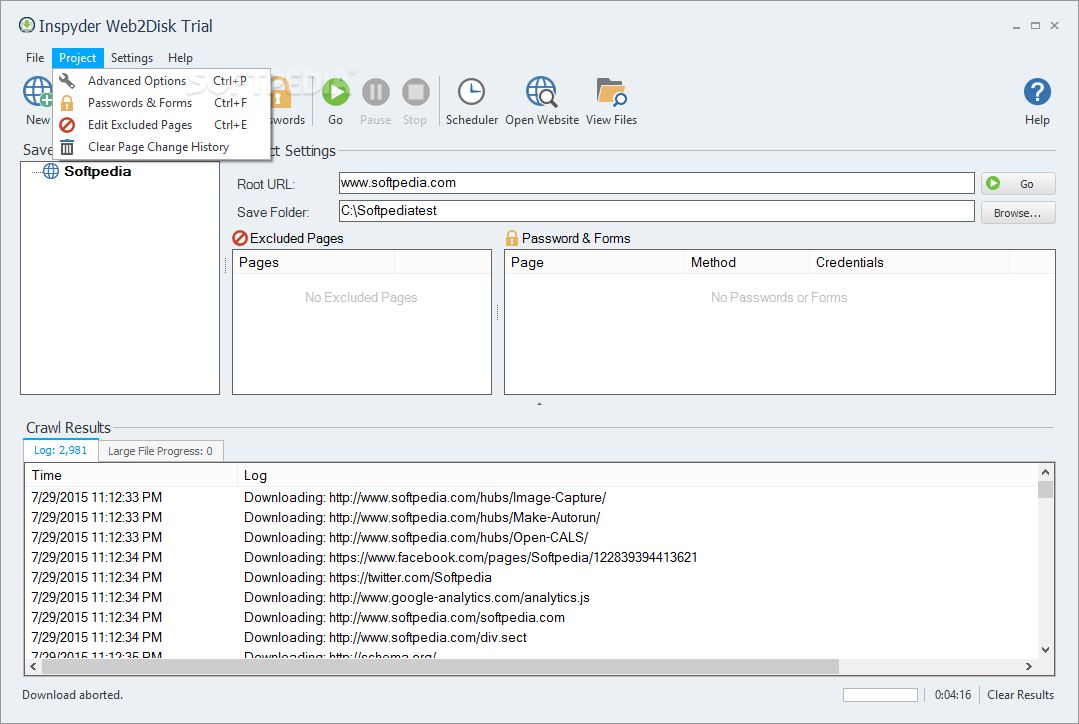Open the Help menu in menu bar
Screen dimensions: 1079x724
(180, 58)
